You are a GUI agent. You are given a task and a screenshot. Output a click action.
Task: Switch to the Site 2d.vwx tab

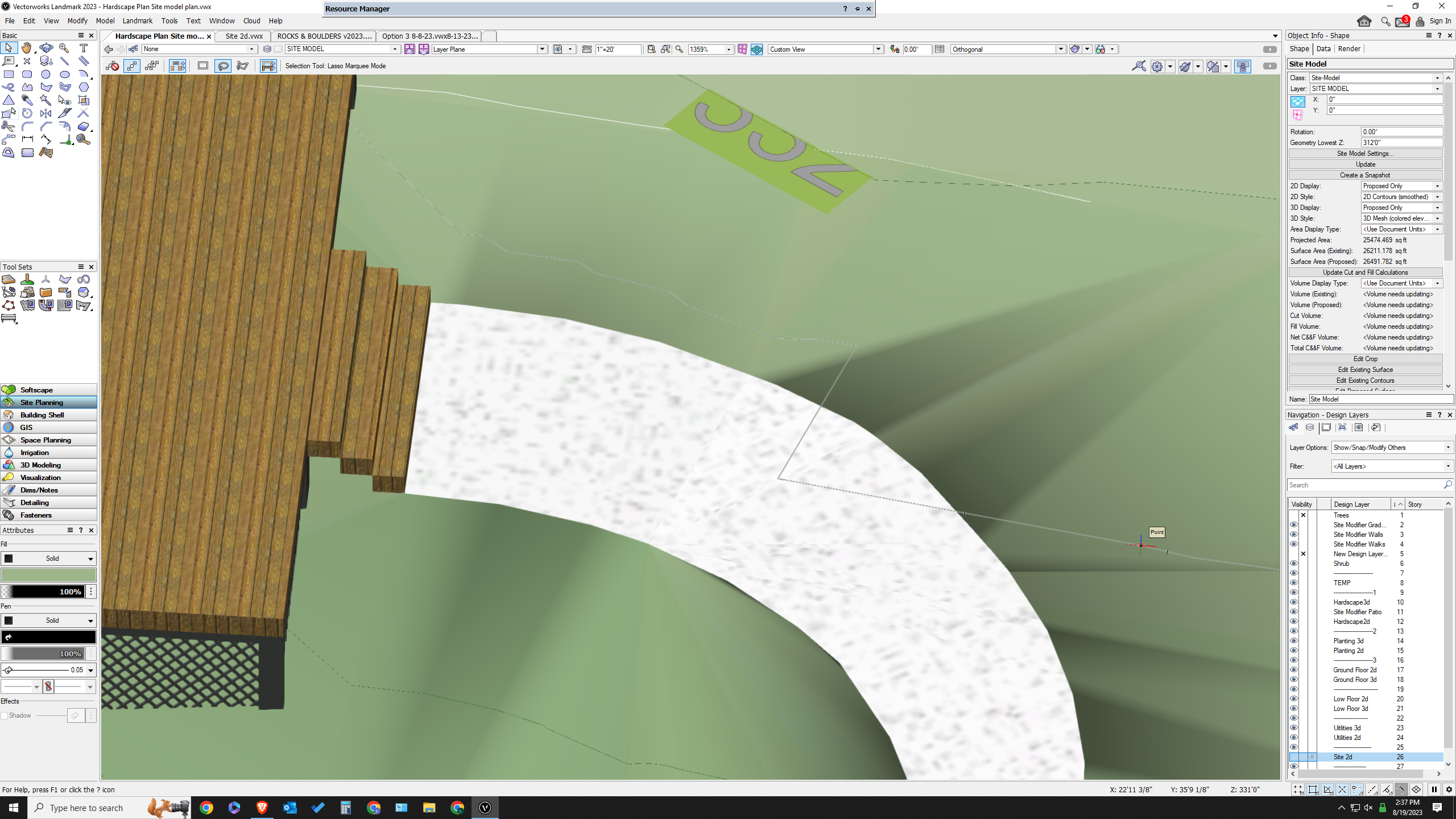[x=244, y=36]
